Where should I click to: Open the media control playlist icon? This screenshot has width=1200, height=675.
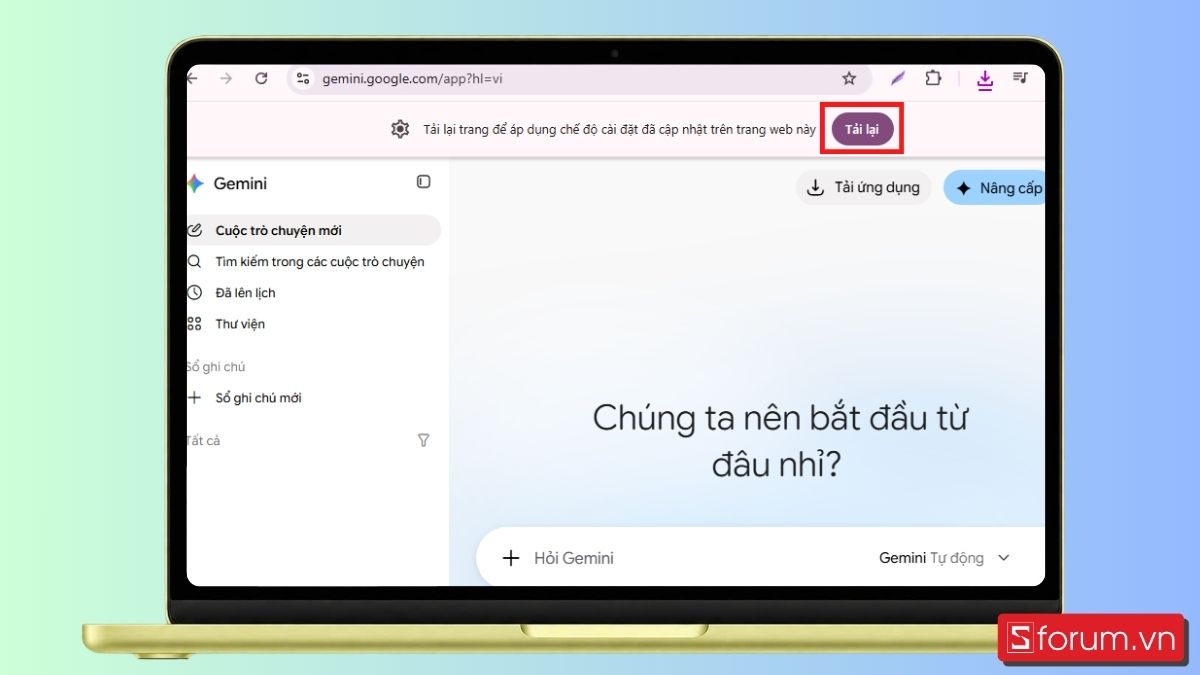click(x=1020, y=78)
